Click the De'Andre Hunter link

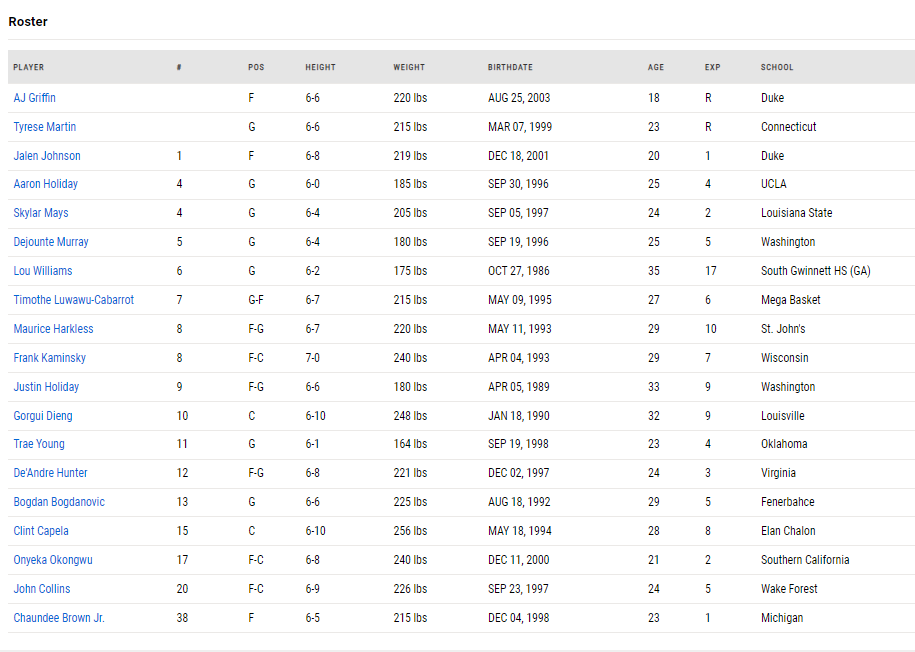[50, 473]
